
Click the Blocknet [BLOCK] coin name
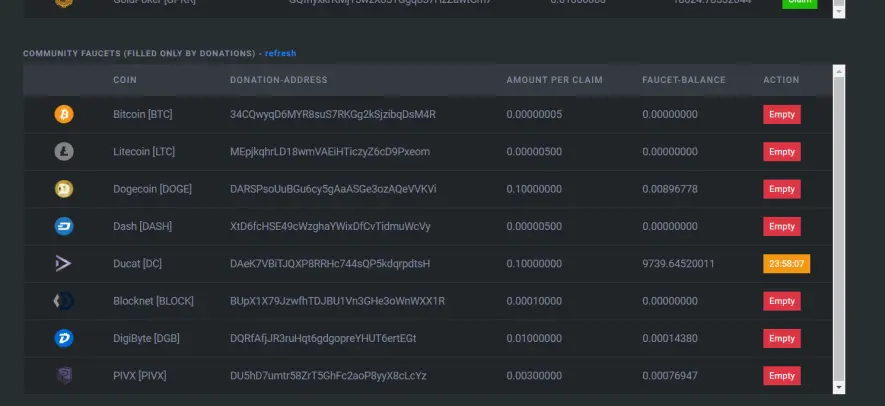click(x=153, y=301)
